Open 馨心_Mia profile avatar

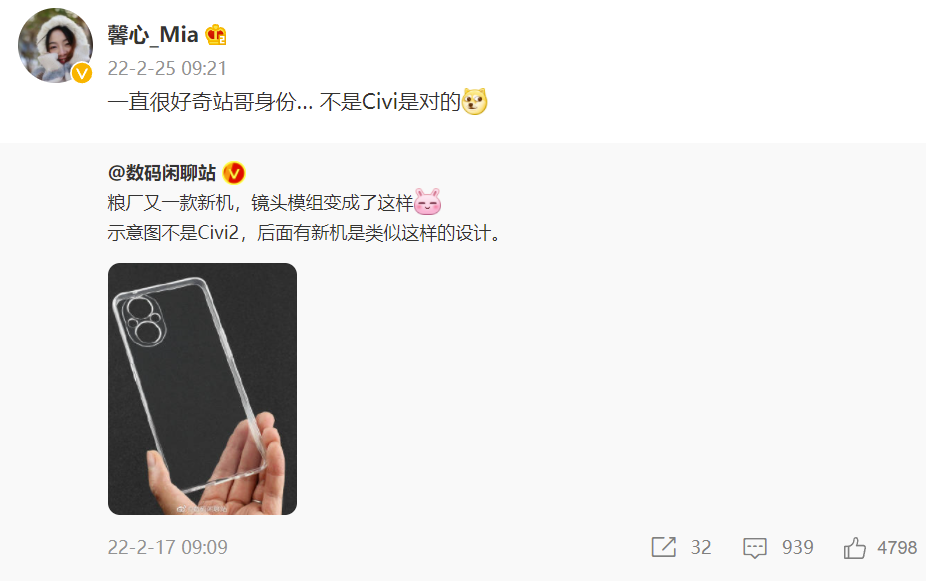55,45
